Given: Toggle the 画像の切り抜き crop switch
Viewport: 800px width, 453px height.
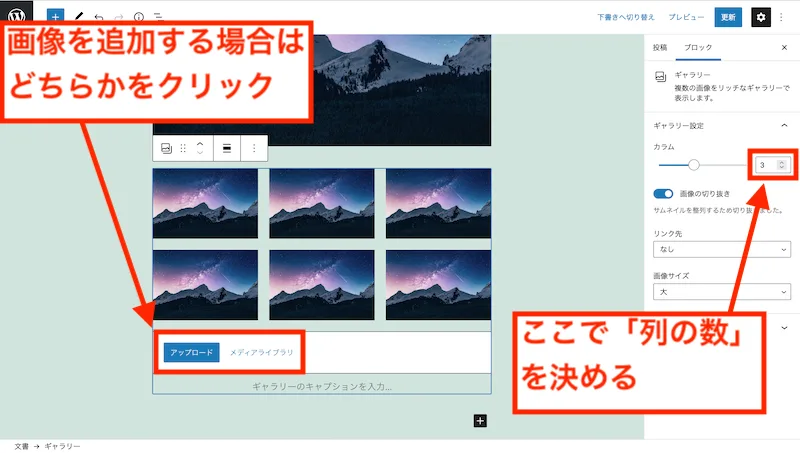Looking at the screenshot, I should click(663, 194).
